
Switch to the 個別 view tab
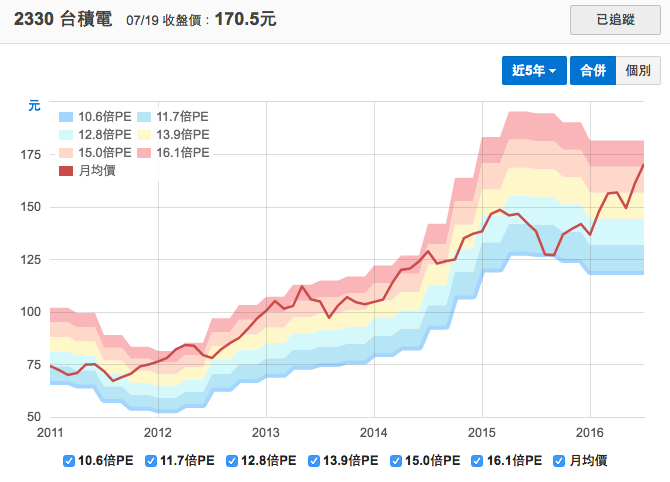637,71
